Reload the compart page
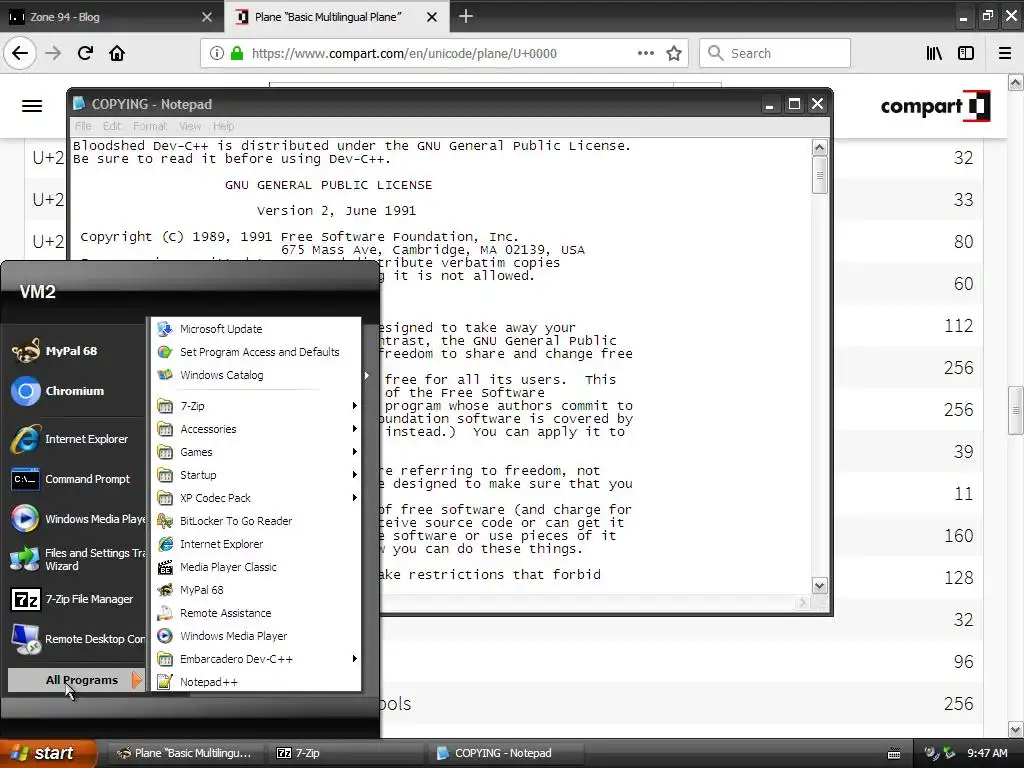 pyautogui.click(x=85, y=53)
